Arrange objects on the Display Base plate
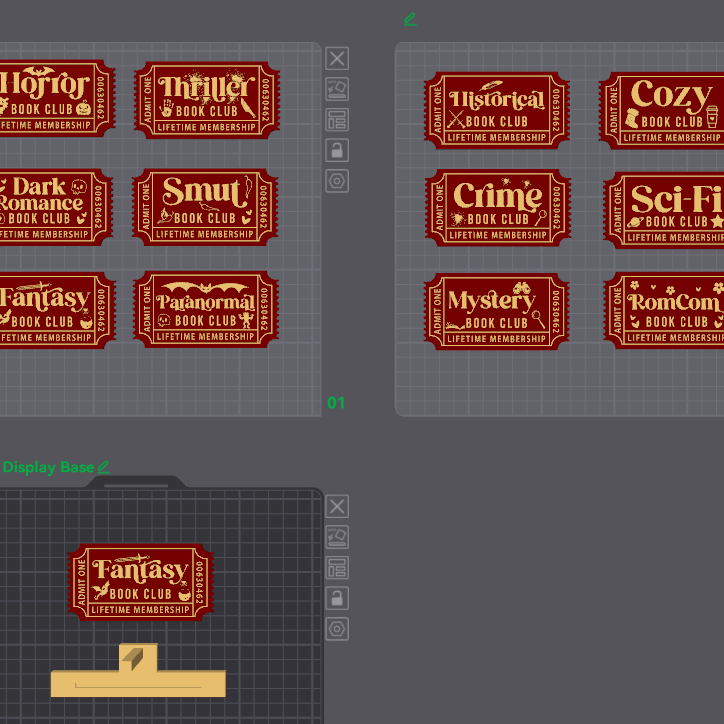The width and height of the screenshot is (724, 724). [x=337, y=568]
